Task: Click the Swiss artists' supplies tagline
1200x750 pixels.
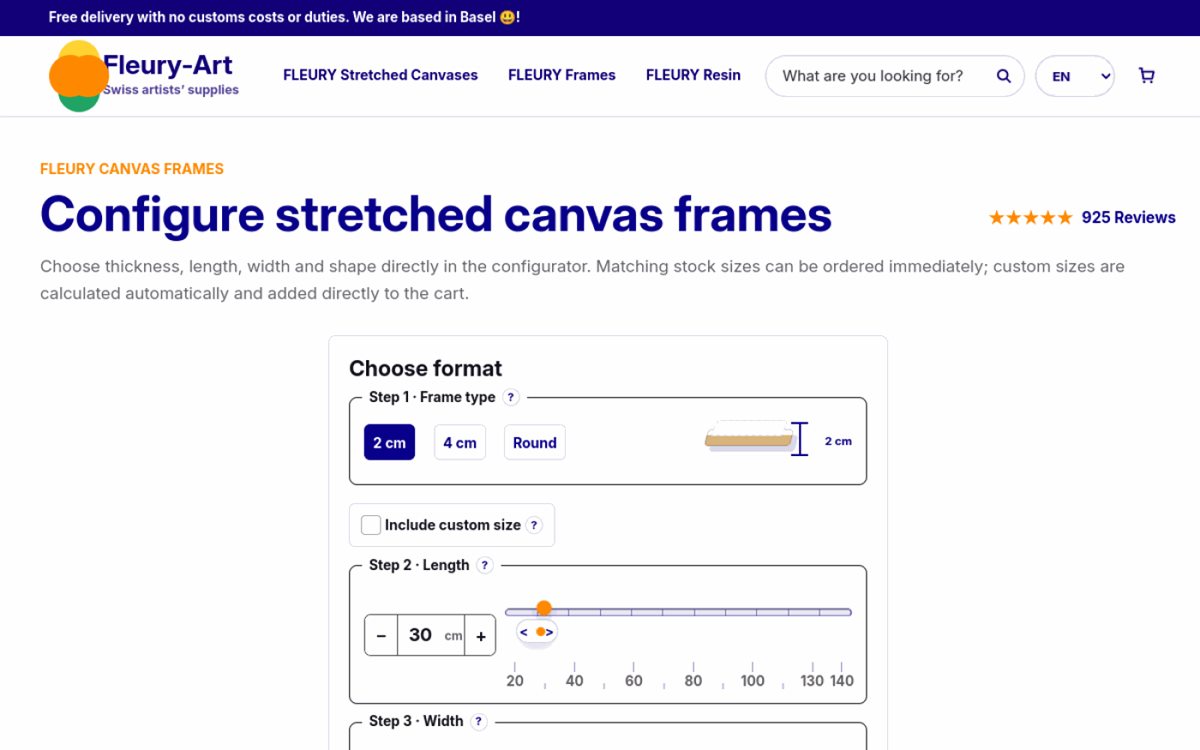Action: (x=171, y=90)
